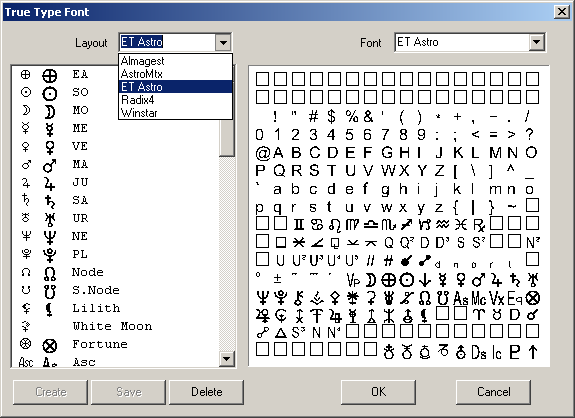
Task: Click the large Mars symbol in MA row
Action: point(50,165)
